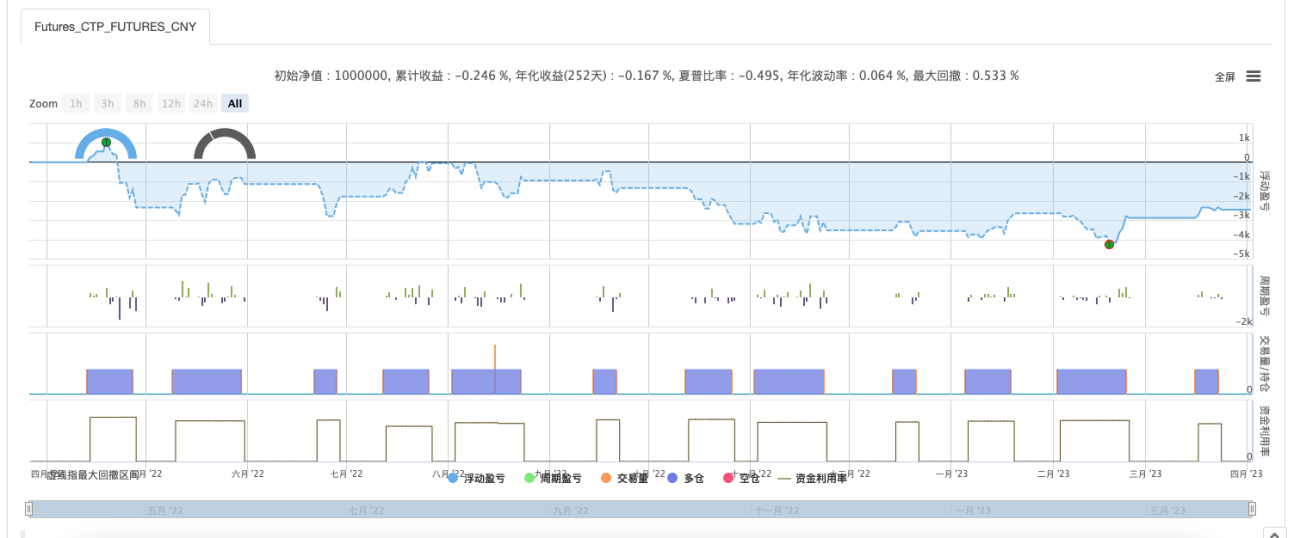Toggle 多仓 series in legend
Viewport: 1300px width, 538px height.
pyautogui.click(x=686, y=478)
